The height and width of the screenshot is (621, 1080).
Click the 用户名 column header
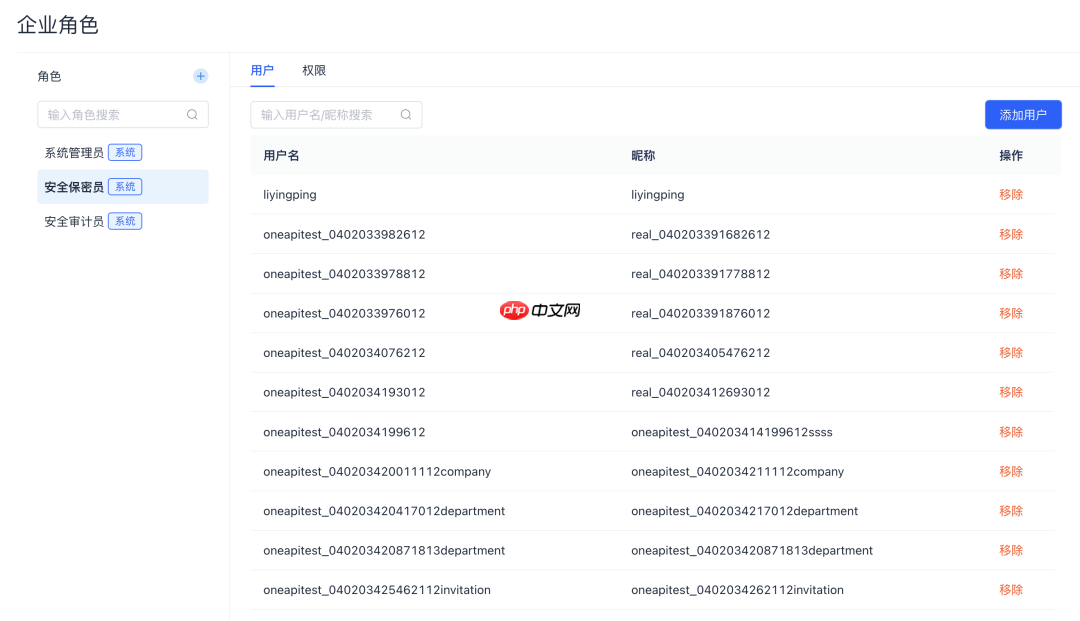point(280,155)
